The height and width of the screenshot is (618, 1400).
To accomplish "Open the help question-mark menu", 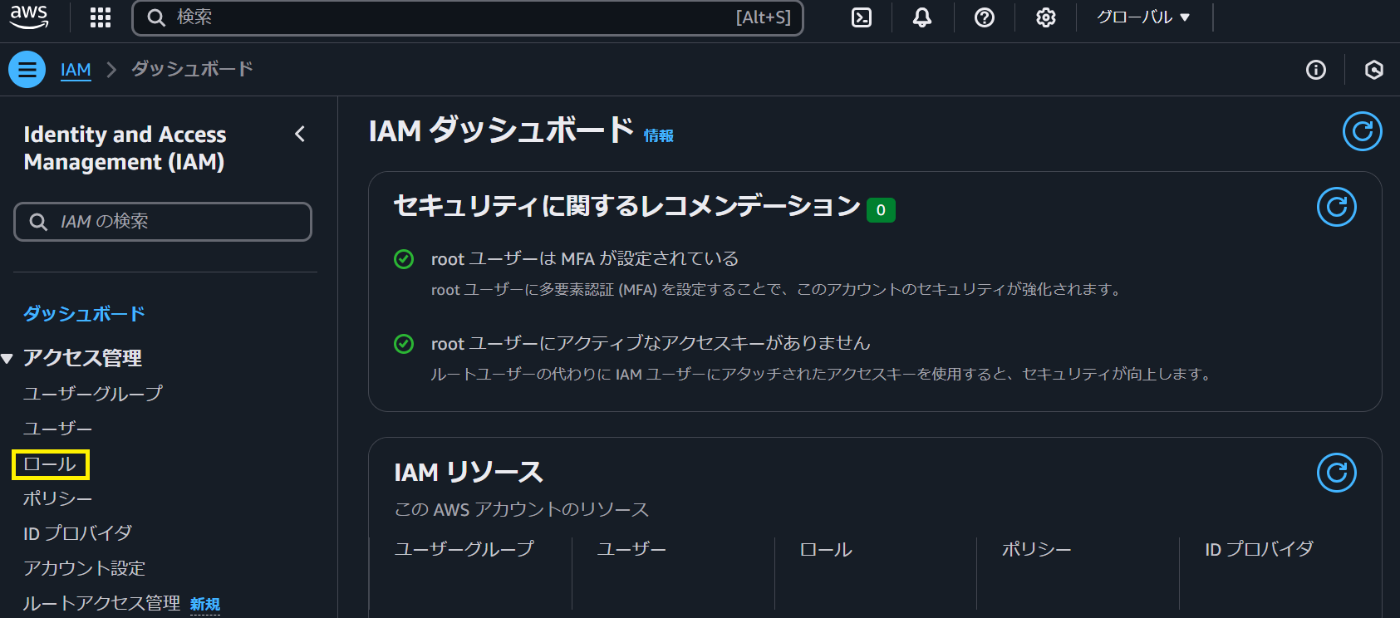I will (x=984, y=17).
